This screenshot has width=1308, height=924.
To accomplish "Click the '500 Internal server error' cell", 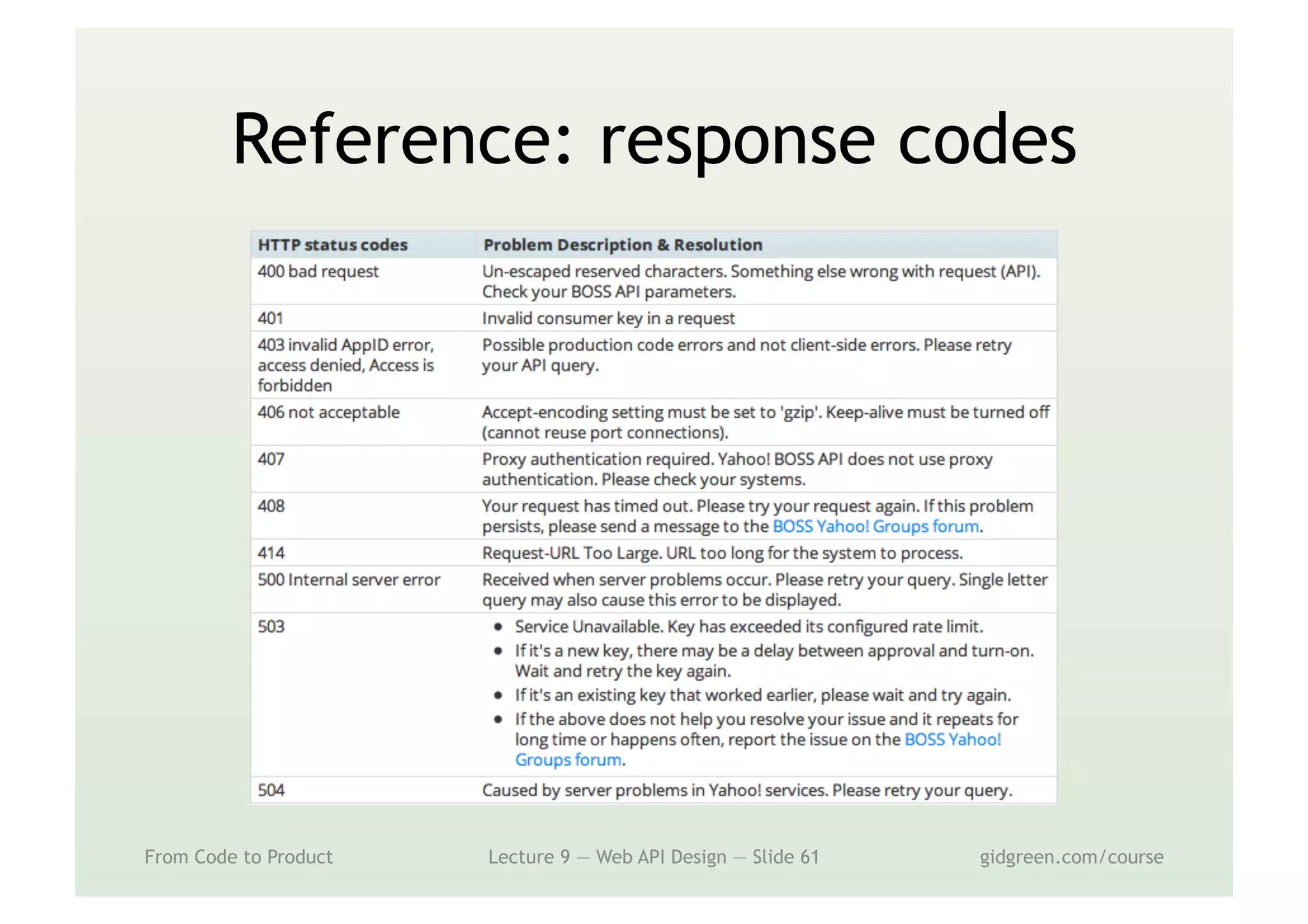I will (349, 580).
